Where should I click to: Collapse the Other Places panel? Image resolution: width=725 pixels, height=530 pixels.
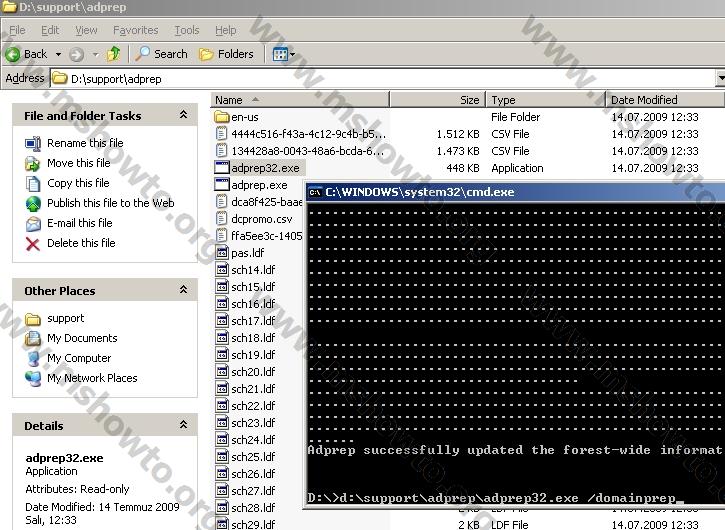pos(184,290)
